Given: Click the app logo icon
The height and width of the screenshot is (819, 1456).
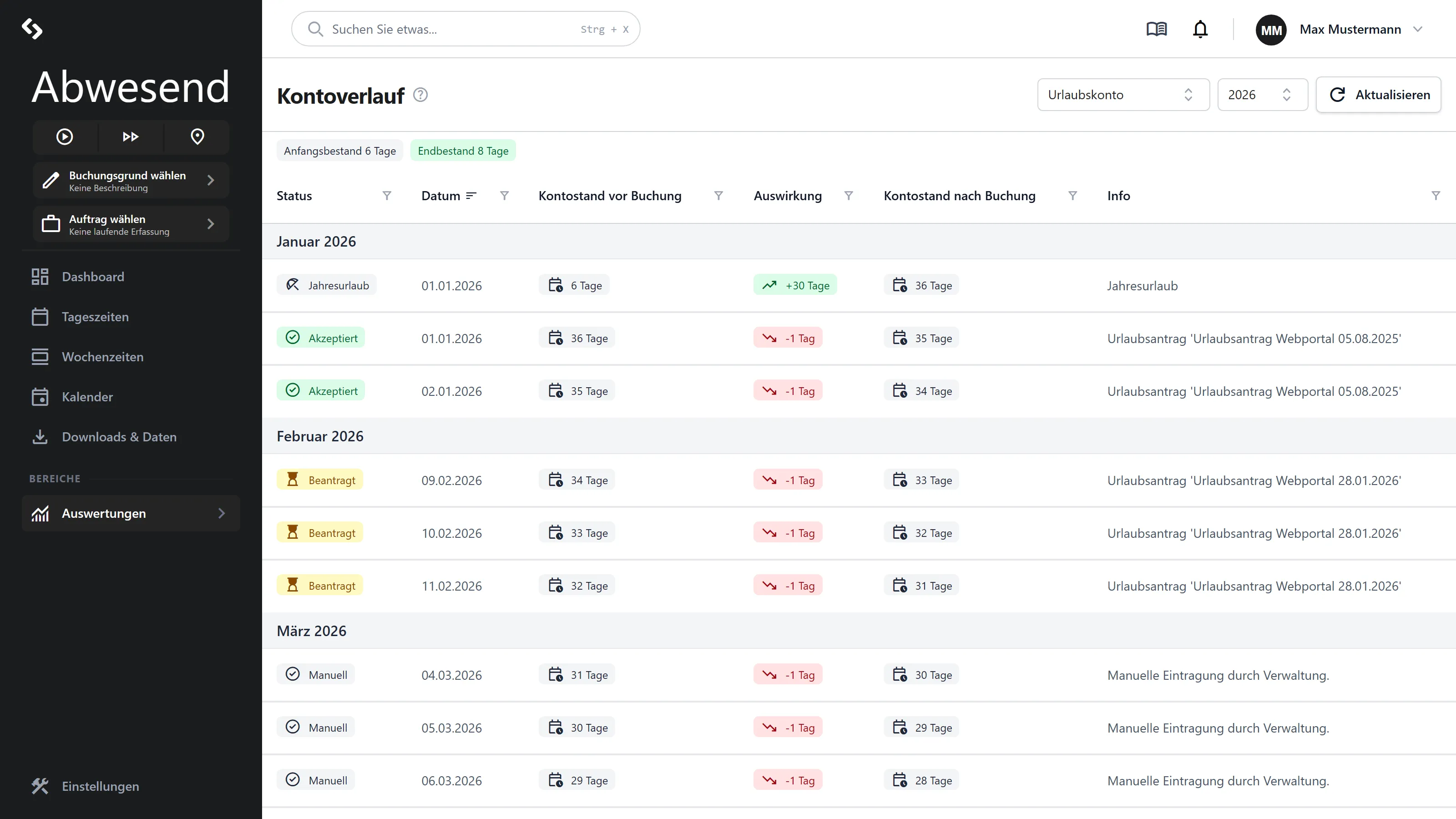Looking at the screenshot, I should 32,29.
